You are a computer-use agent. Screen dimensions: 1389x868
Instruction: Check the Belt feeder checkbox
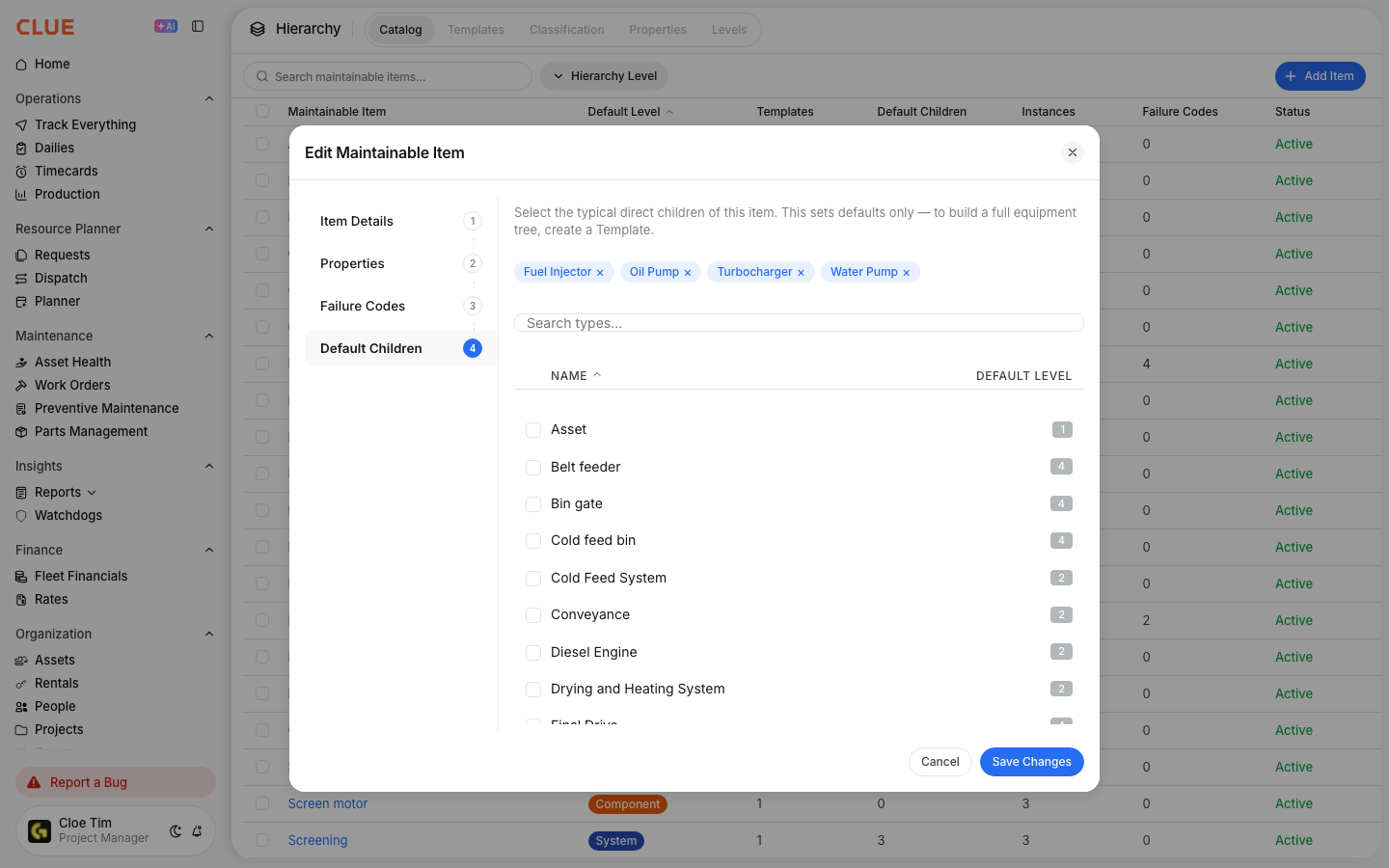(x=533, y=468)
